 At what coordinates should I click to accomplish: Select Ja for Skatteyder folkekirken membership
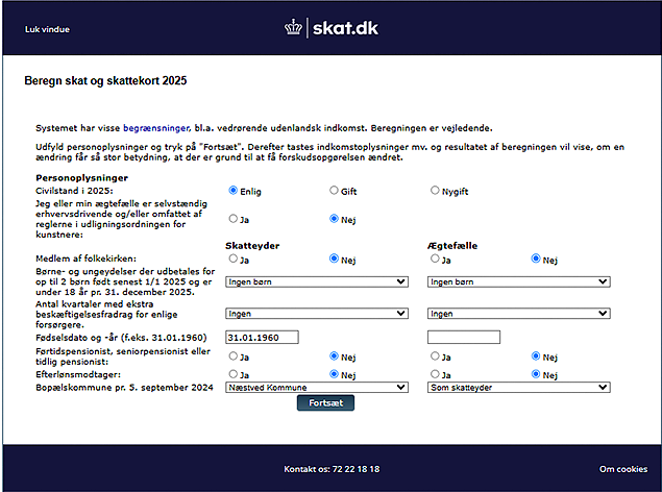(233, 258)
